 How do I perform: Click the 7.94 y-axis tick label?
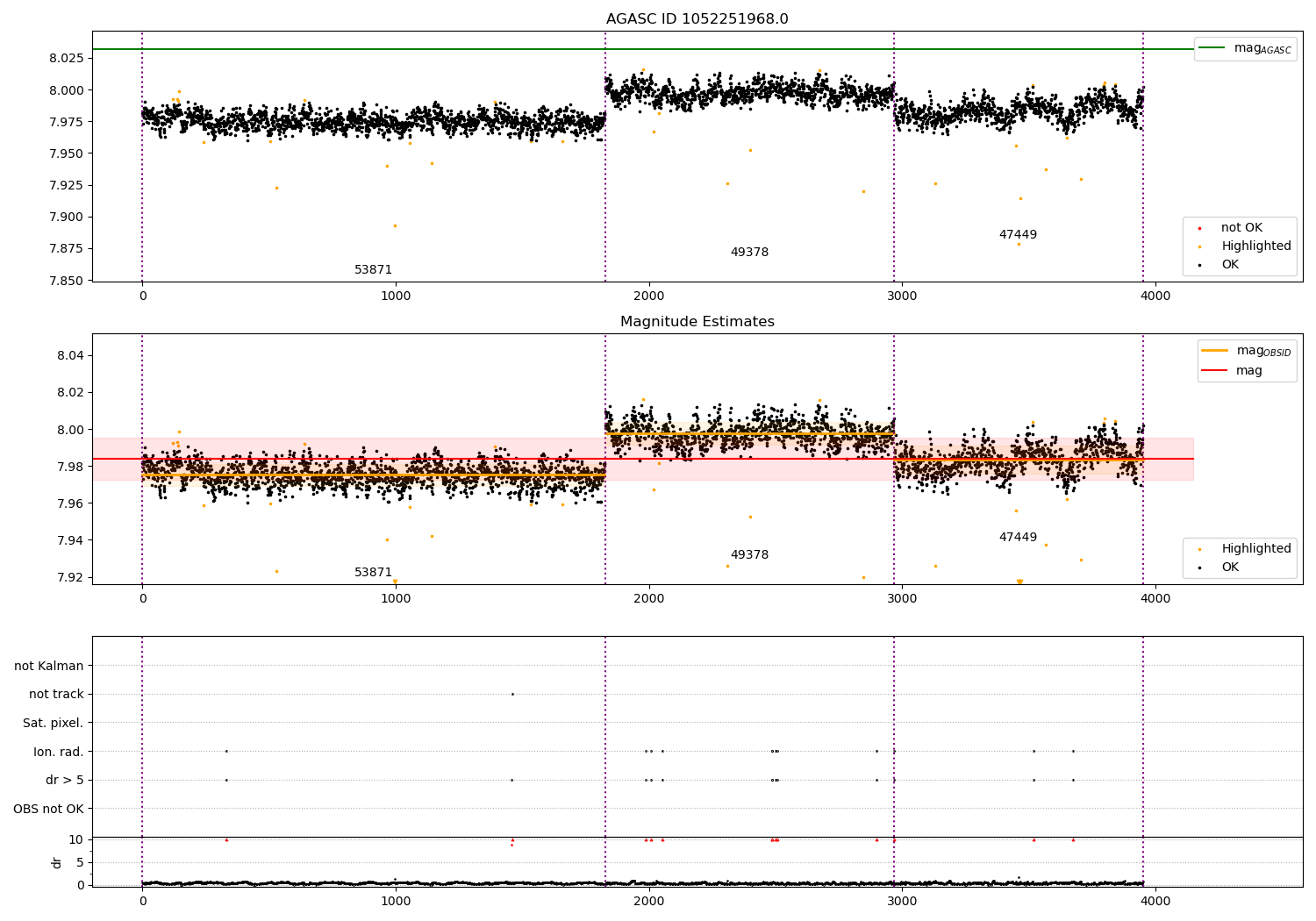(x=71, y=540)
